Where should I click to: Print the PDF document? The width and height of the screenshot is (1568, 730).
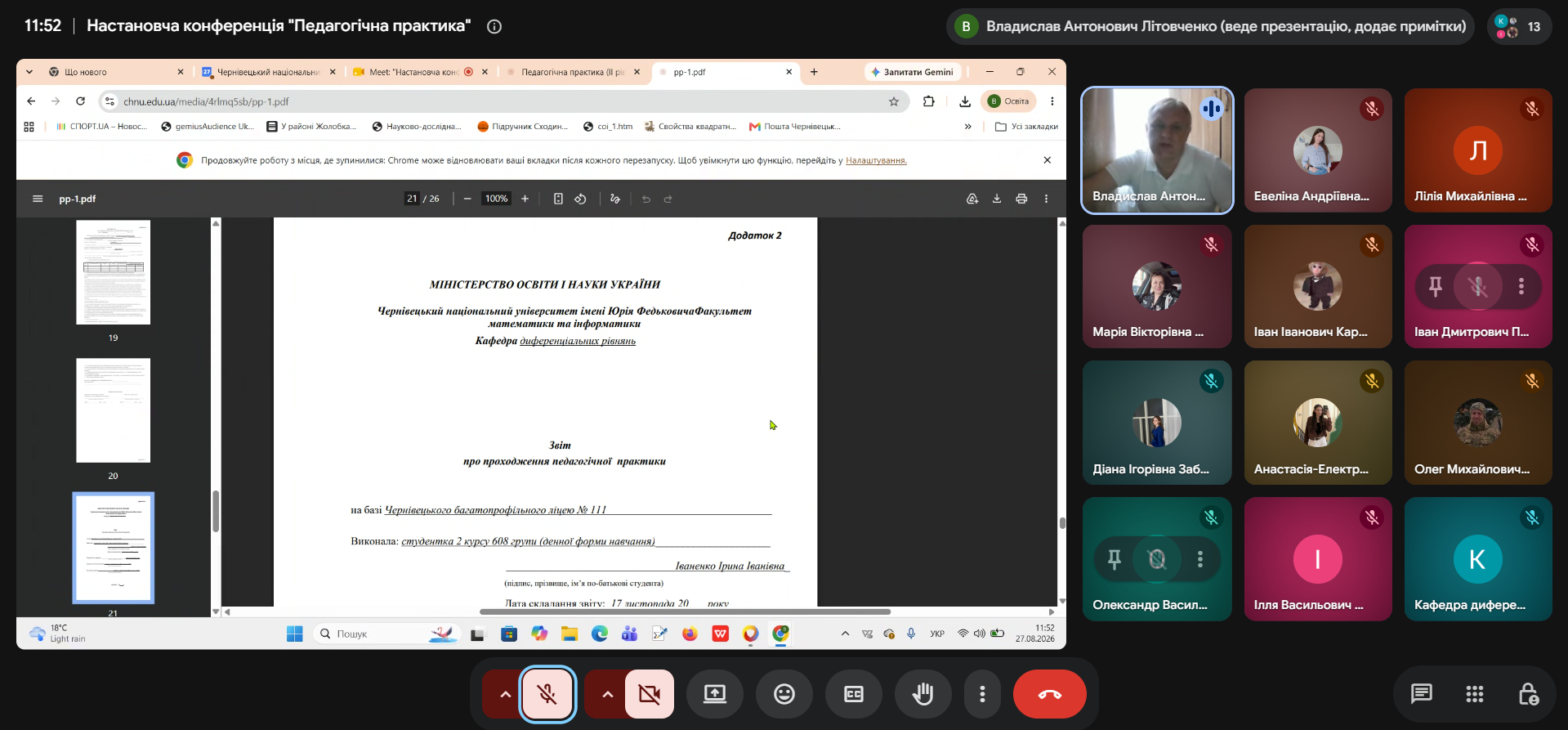(x=1021, y=199)
